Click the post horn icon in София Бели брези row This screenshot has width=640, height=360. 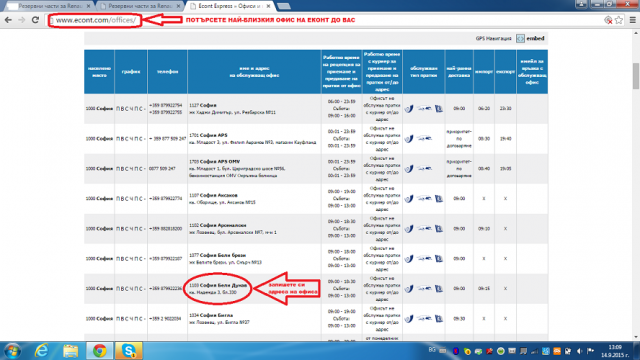tap(409, 259)
